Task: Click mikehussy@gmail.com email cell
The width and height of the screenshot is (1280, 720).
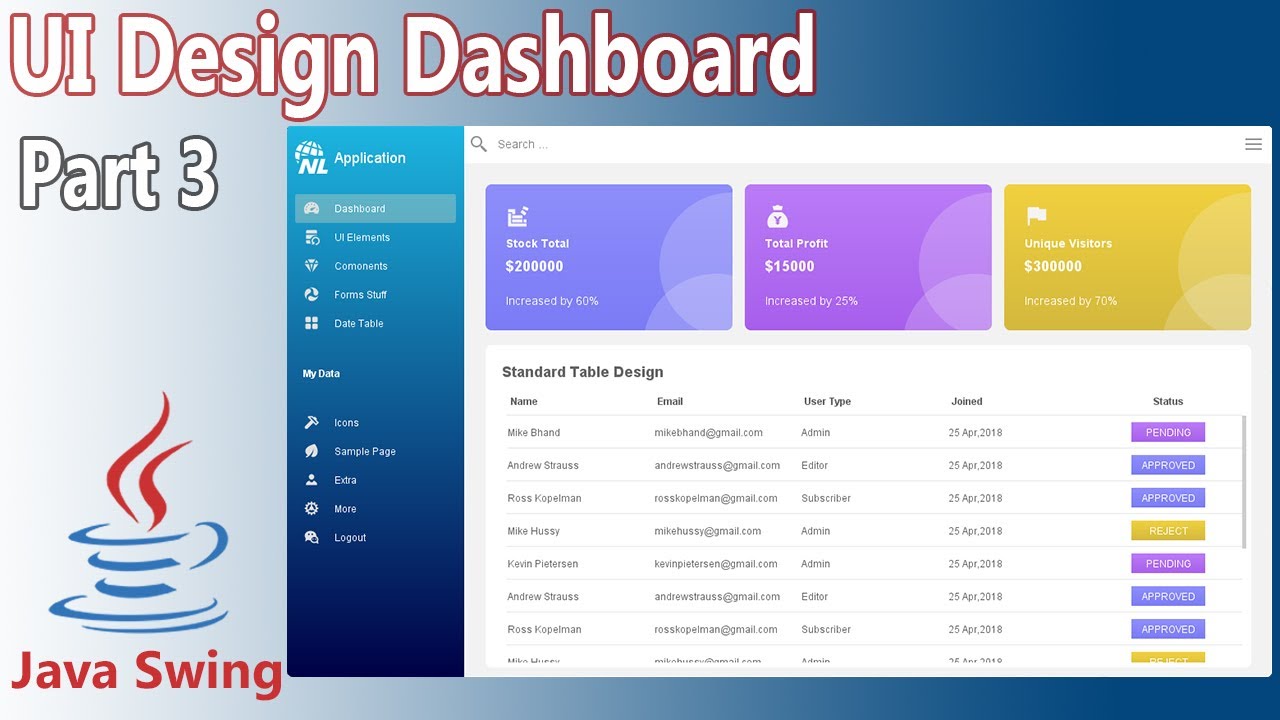Action: 708,531
